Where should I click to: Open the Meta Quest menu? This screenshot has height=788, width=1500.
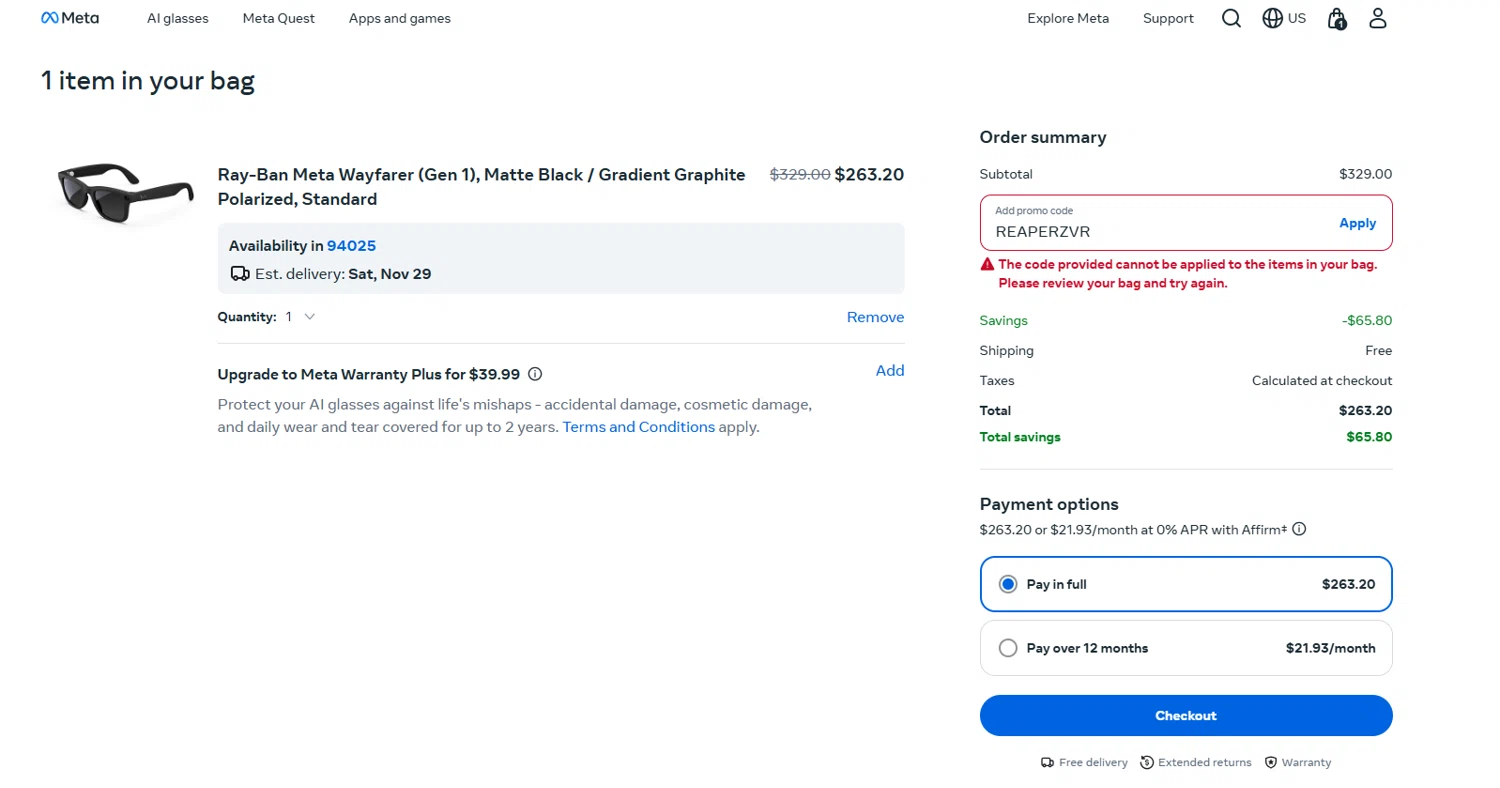[x=279, y=18]
